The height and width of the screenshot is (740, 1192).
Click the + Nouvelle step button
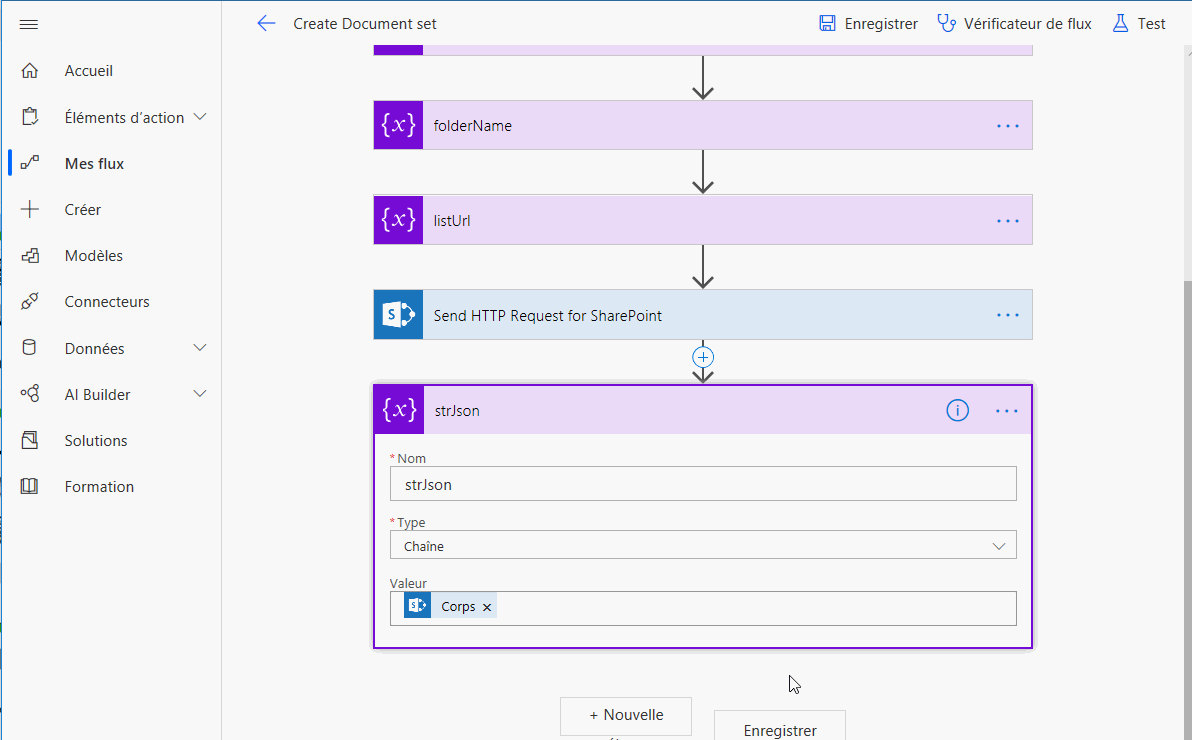pyautogui.click(x=626, y=716)
